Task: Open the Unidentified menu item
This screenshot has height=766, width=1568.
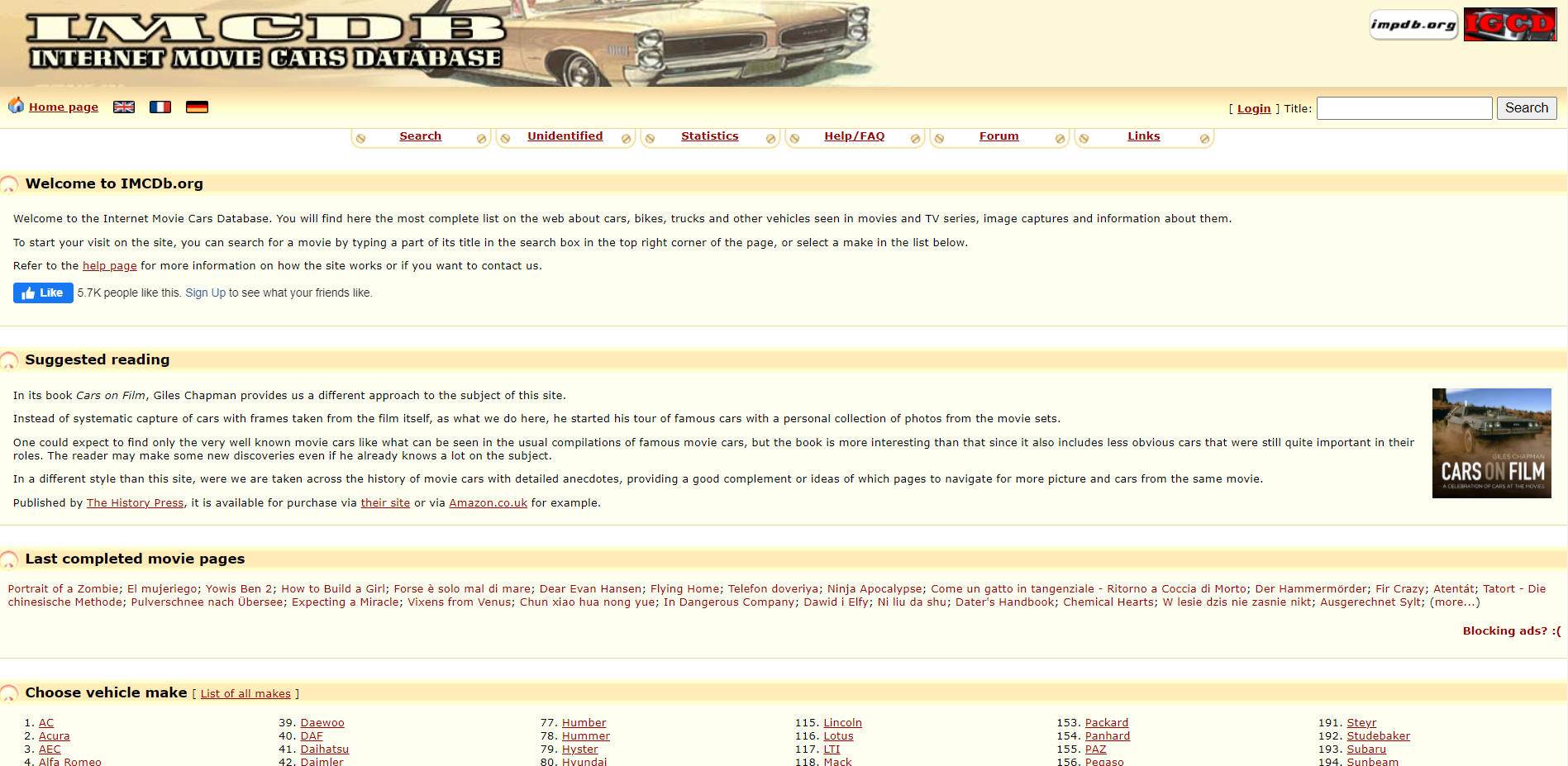Action: click(x=565, y=136)
